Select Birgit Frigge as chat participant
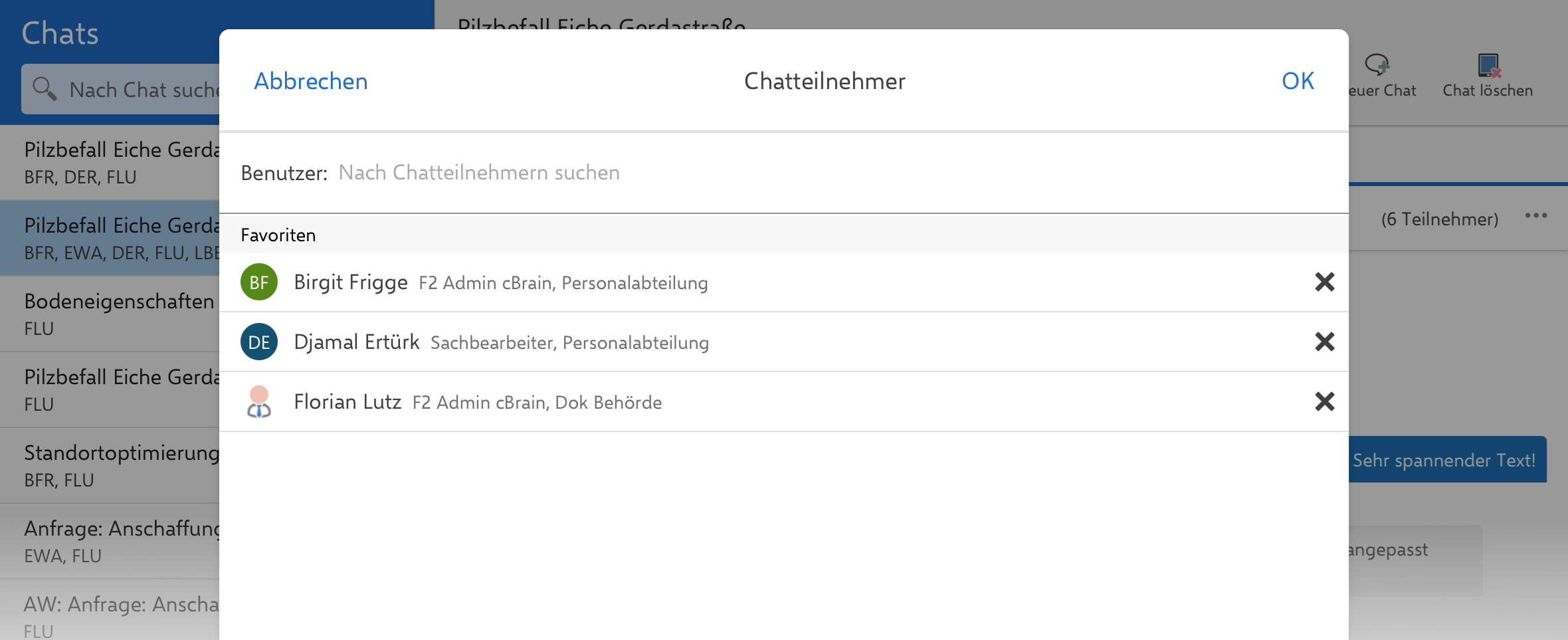The image size is (1568, 640). 351,282
